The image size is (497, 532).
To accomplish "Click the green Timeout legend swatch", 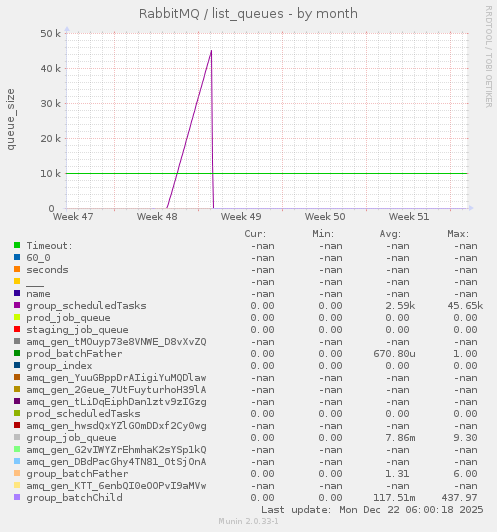I will pos(17,245).
